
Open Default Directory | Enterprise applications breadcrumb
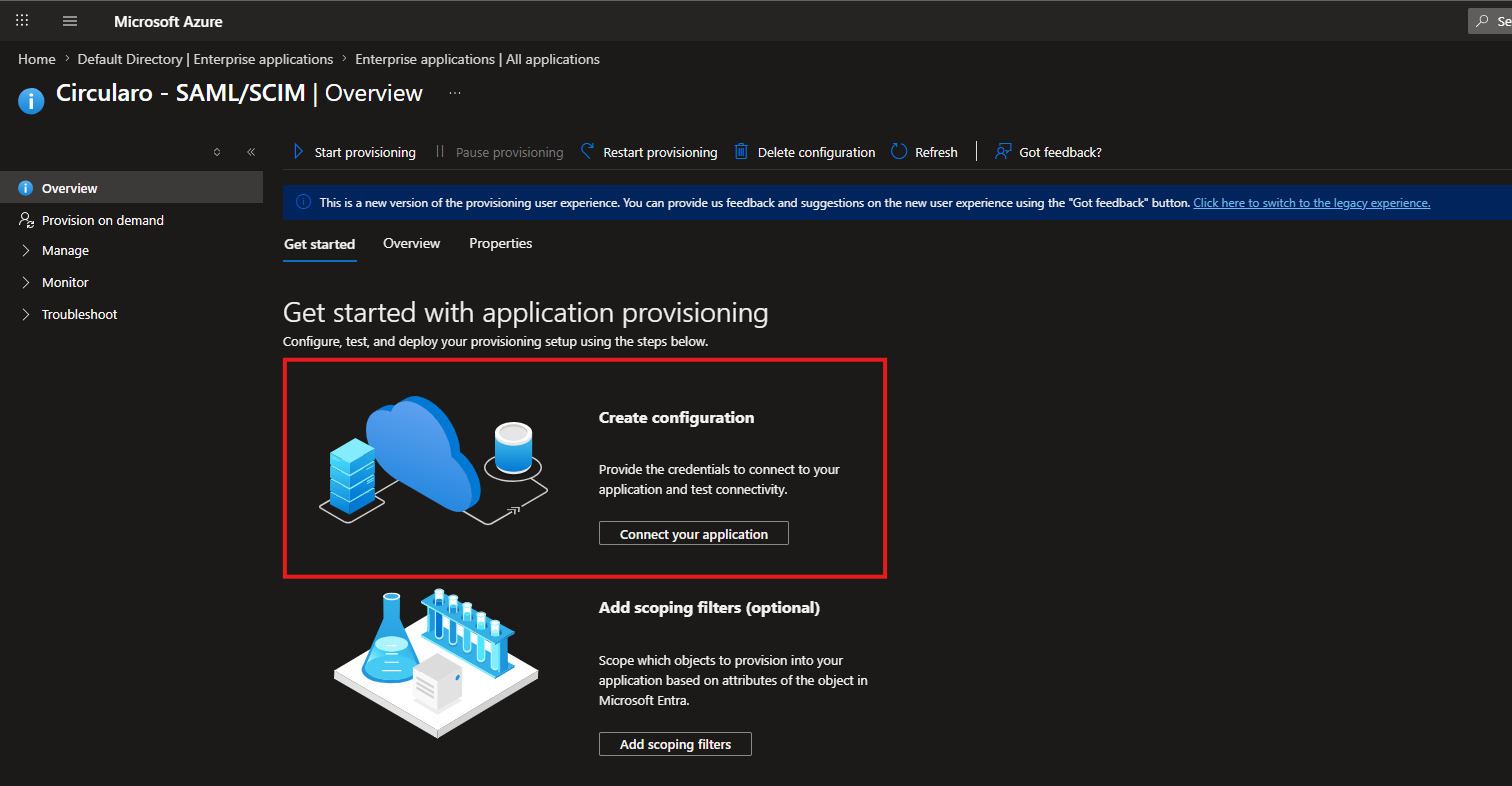pos(205,60)
